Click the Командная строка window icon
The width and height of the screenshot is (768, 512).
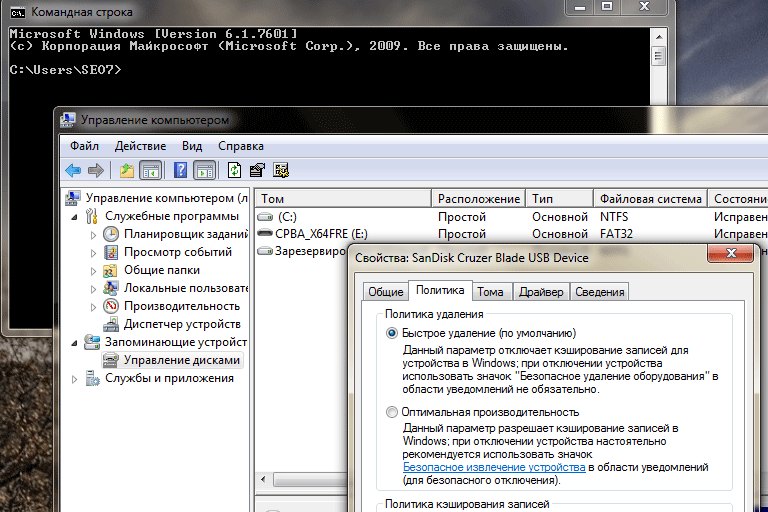[x=17, y=12]
